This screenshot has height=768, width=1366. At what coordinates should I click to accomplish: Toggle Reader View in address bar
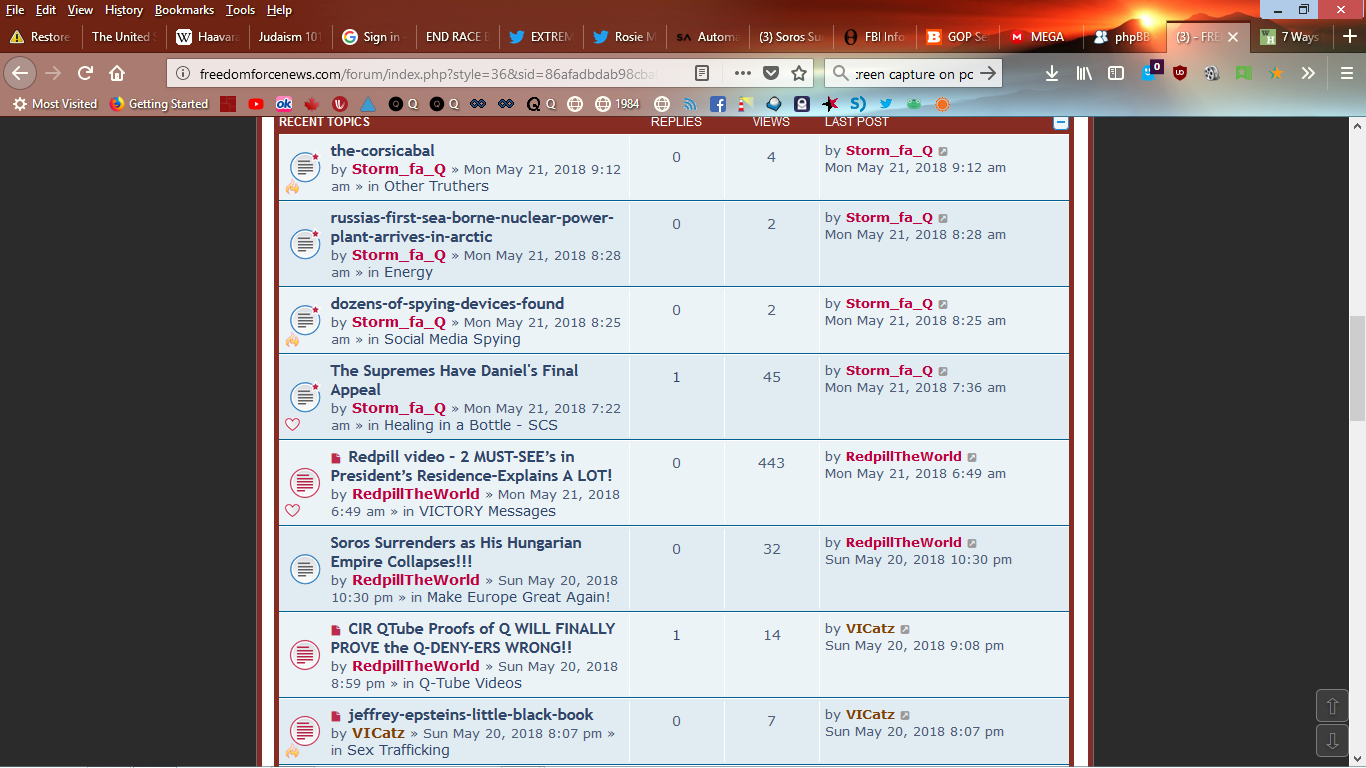[703, 73]
